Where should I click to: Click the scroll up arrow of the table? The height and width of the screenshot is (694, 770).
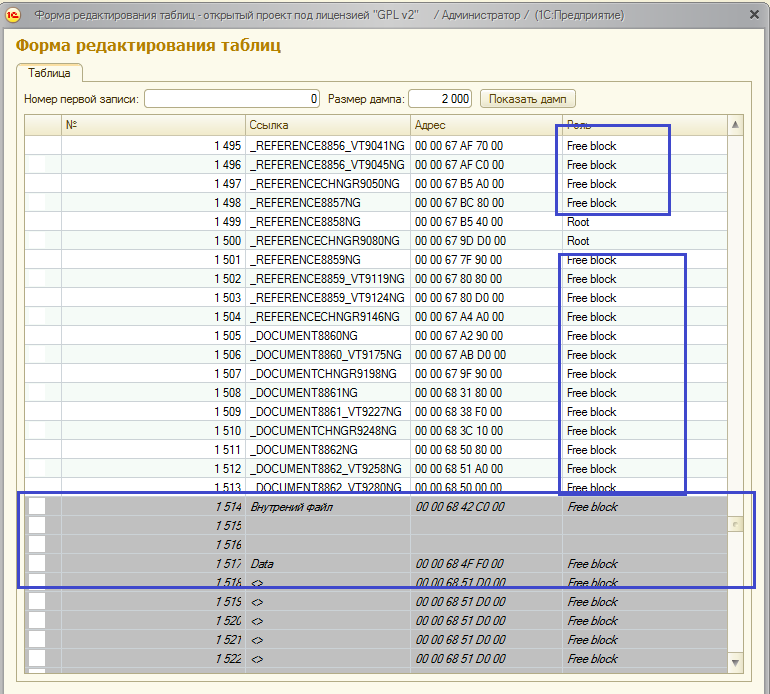736,124
